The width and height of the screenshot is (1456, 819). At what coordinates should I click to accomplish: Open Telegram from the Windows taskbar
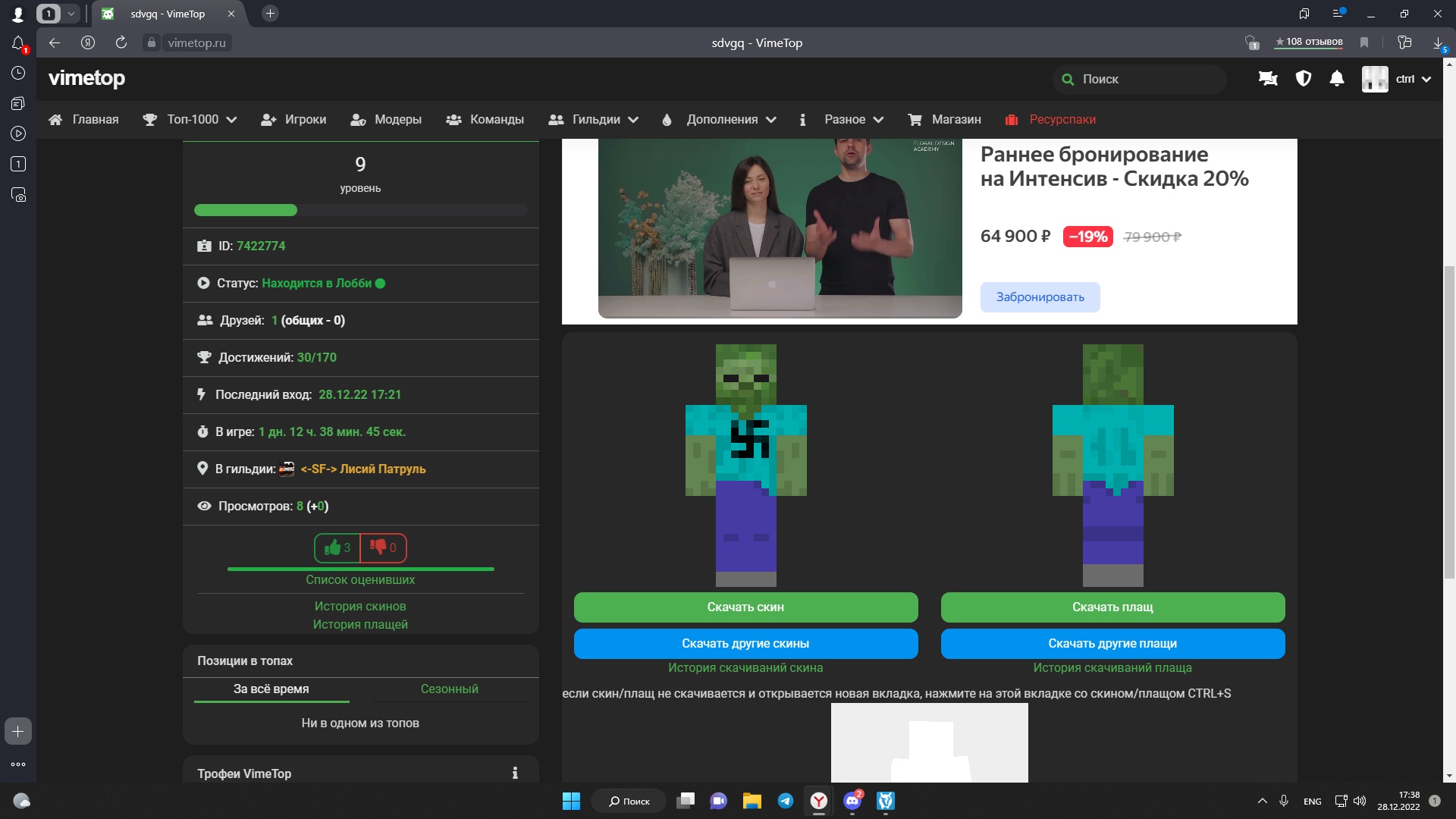[786, 801]
